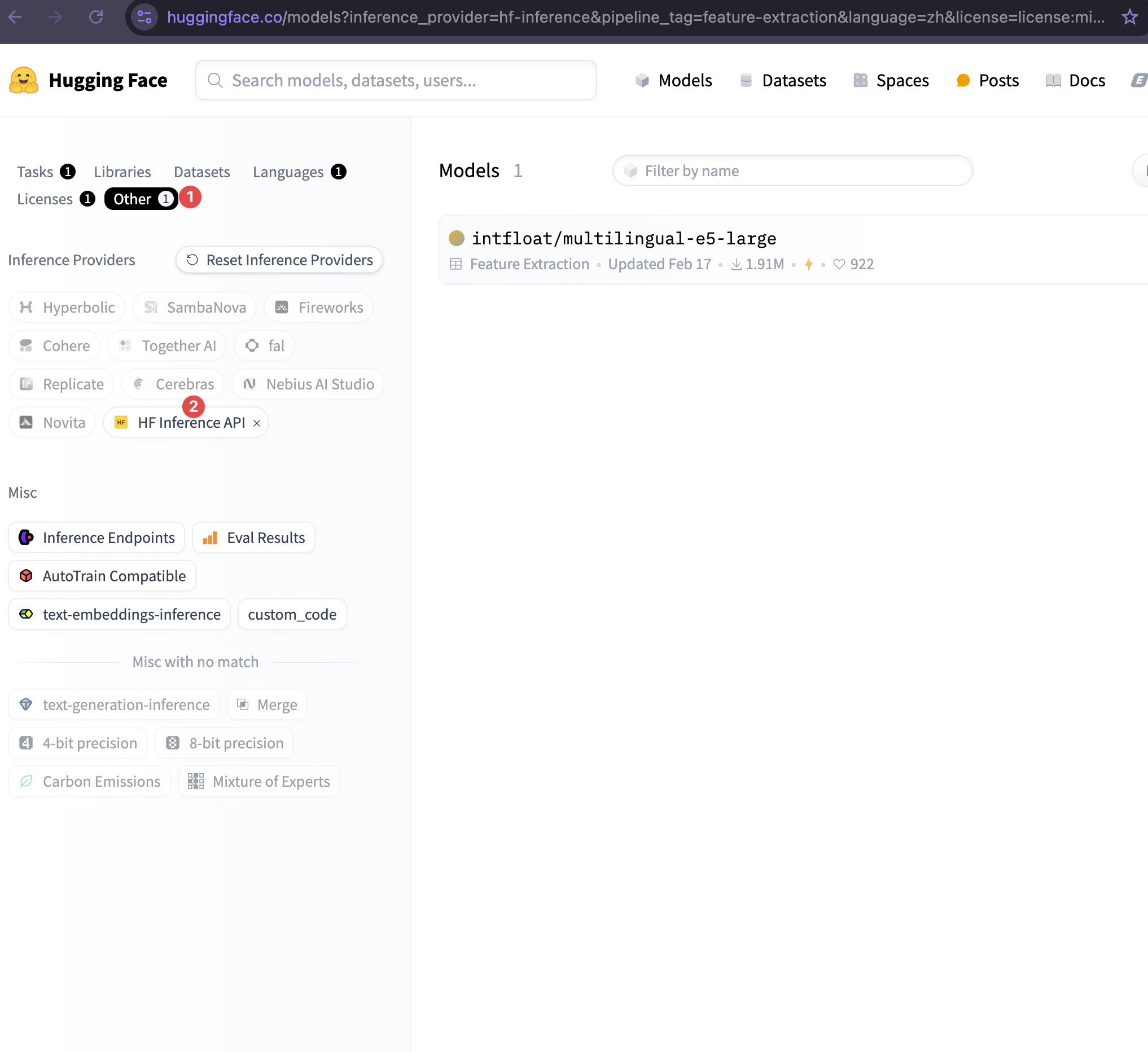Click the browser reload icon

[x=96, y=17]
